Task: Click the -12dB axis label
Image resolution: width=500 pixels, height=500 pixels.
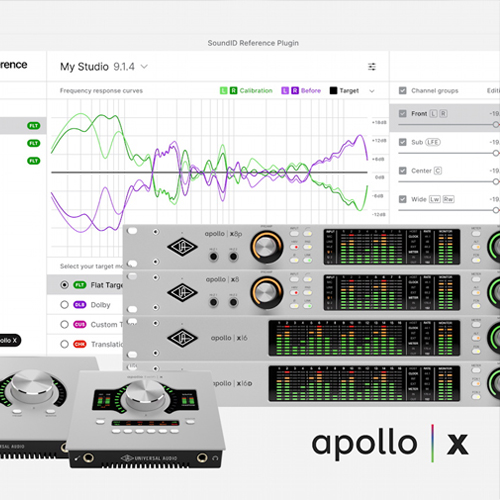Action: tap(379, 214)
